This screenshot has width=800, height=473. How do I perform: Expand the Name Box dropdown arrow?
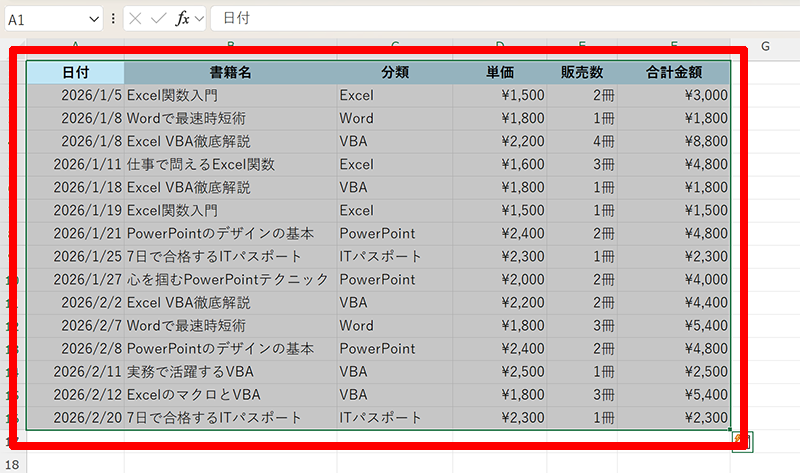tap(94, 19)
